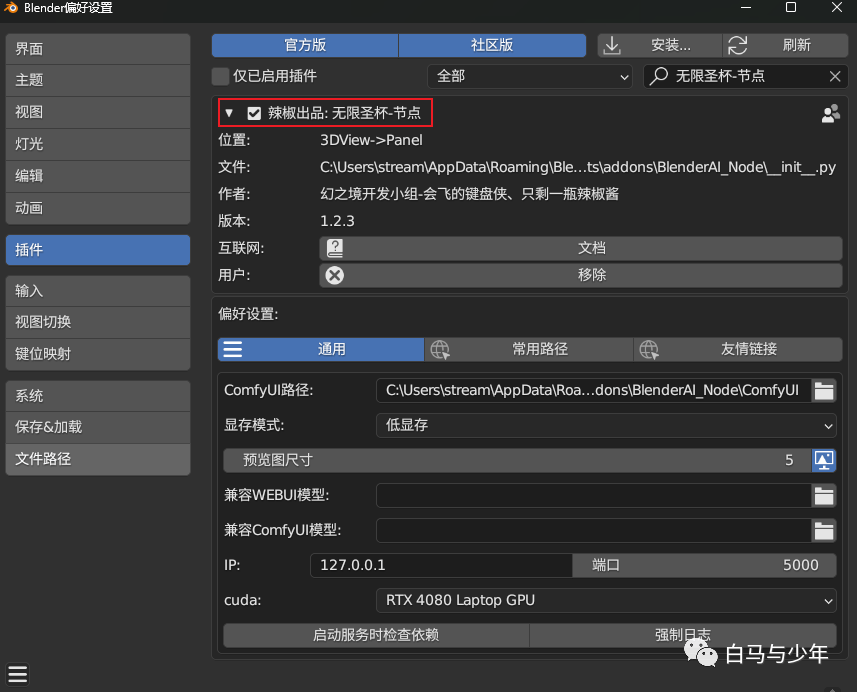Open 视图 preferences section
Screen dimensions: 857x692
coord(98,112)
